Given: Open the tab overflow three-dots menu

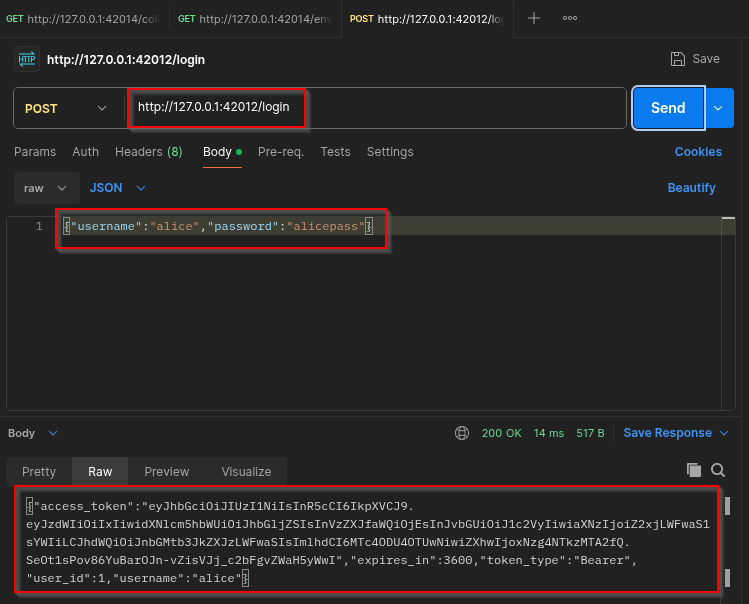Looking at the screenshot, I should click(569, 18).
